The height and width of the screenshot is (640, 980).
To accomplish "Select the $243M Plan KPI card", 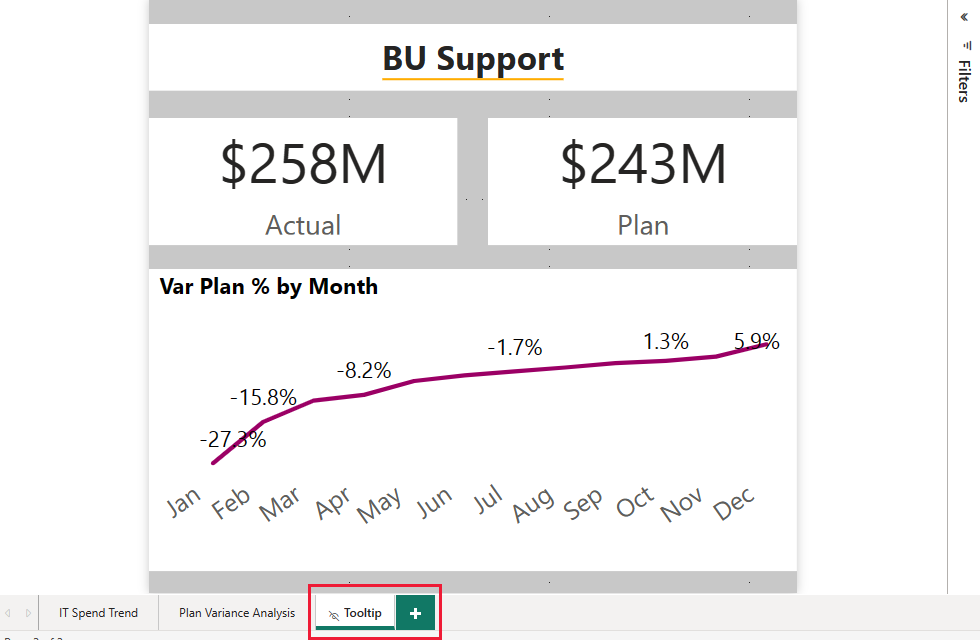I will [x=641, y=180].
